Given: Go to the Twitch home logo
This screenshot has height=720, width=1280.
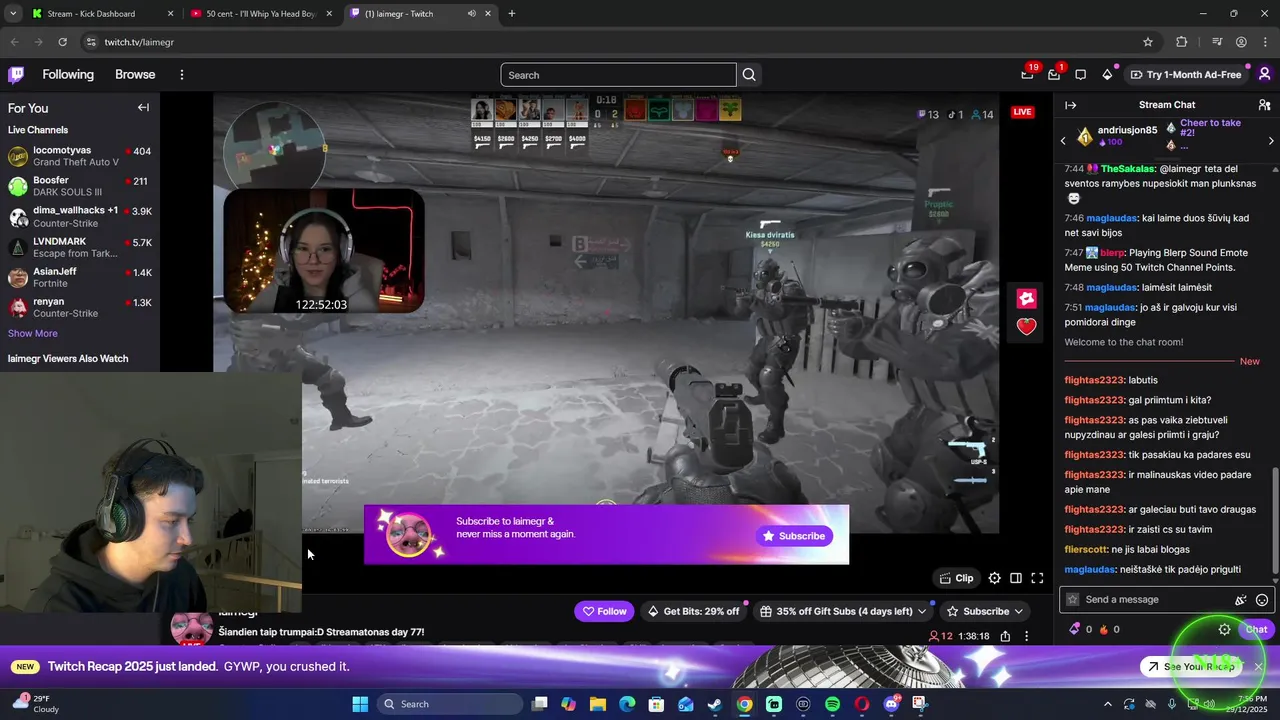Looking at the screenshot, I should point(16,74).
